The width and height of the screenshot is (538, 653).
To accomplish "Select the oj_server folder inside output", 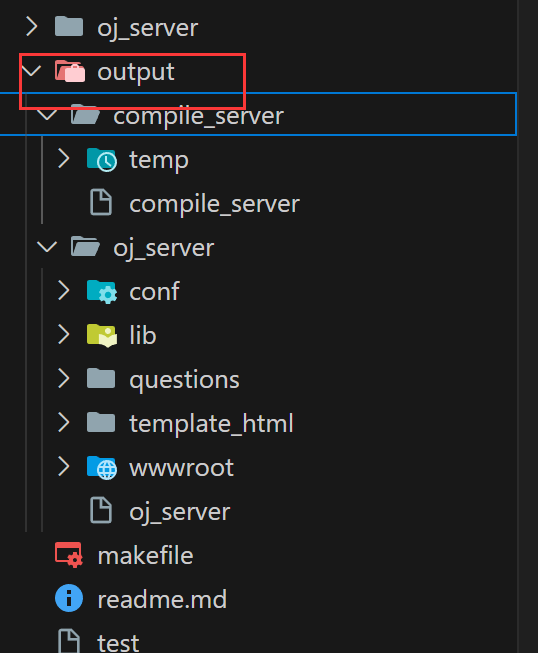I will click(x=164, y=249).
